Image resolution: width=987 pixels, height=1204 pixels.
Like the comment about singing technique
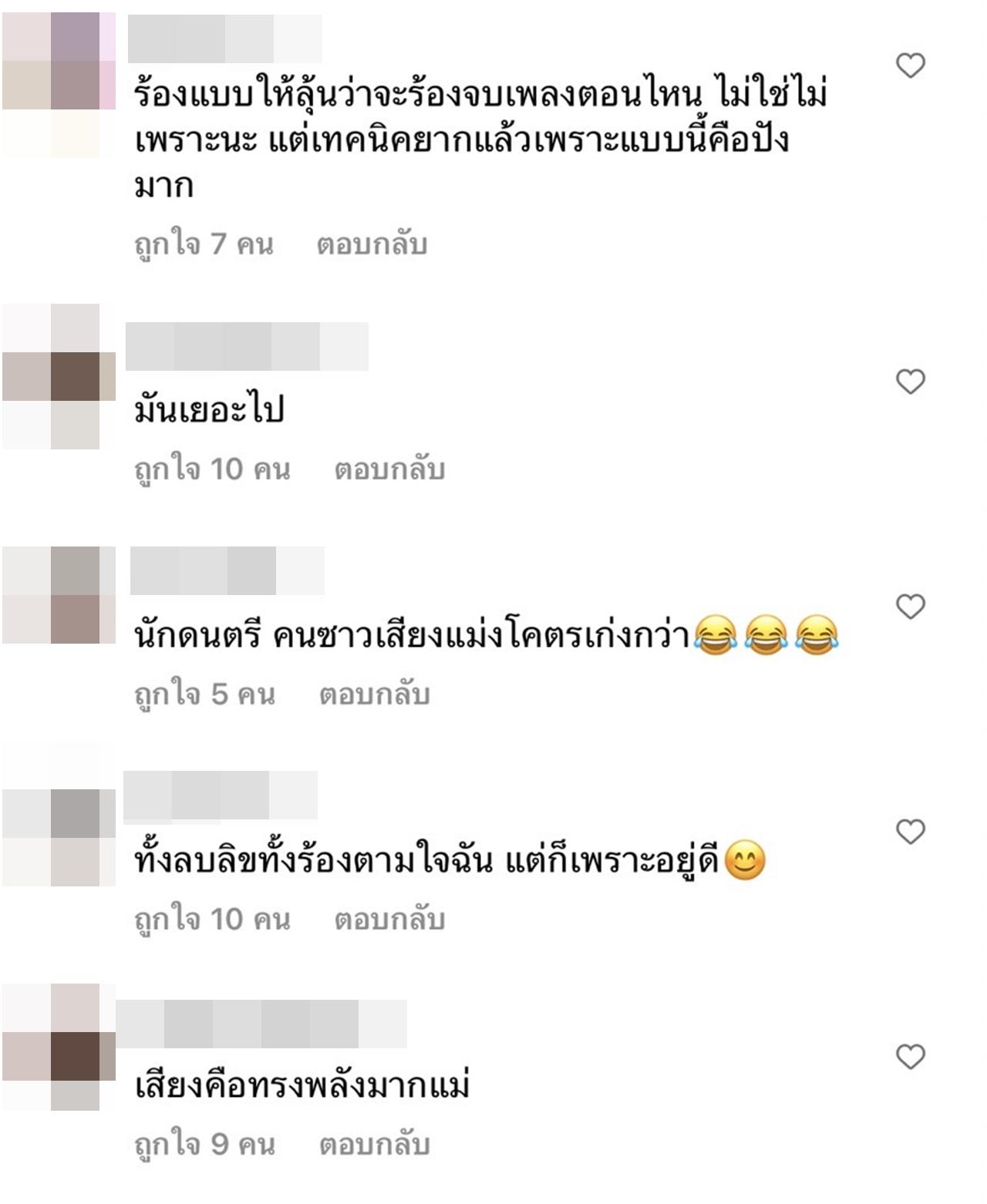tap(911, 66)
